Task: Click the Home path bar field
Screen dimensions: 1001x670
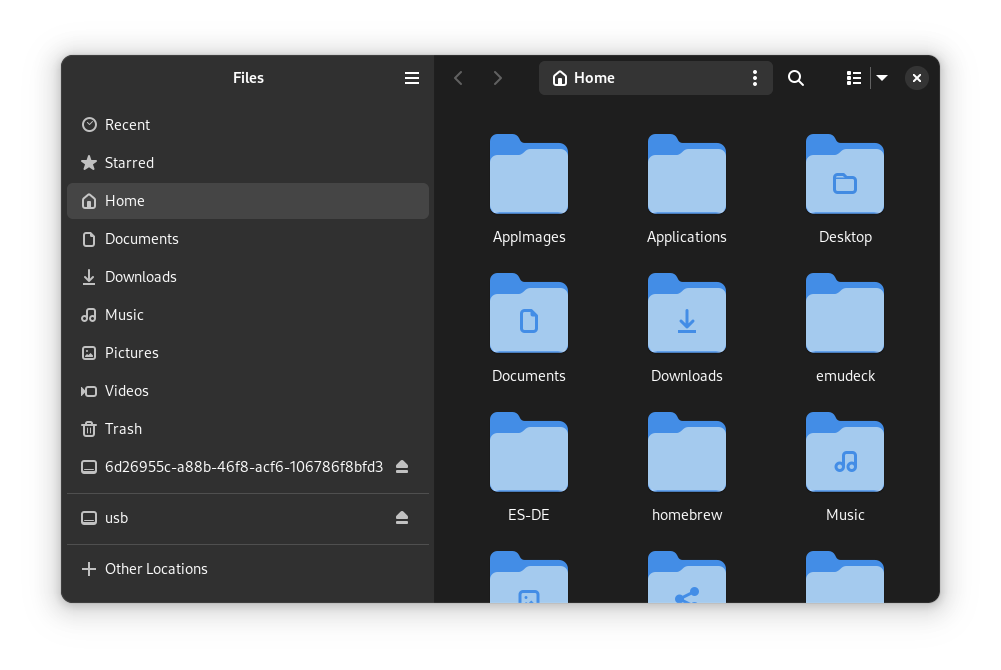Action: [x=640, y=78]
